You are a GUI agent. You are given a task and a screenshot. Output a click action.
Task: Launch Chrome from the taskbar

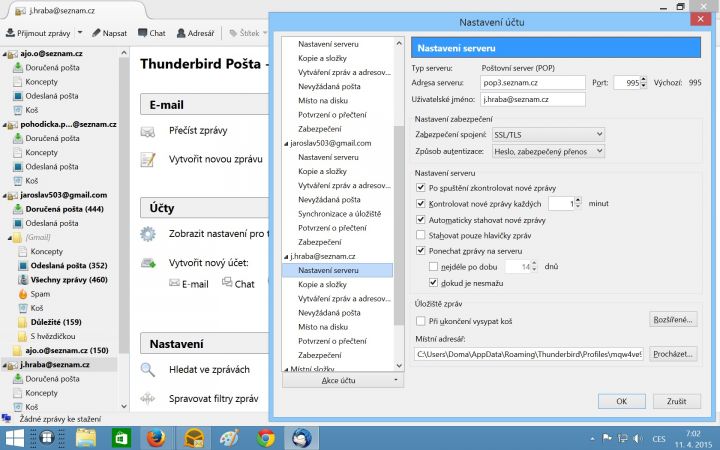tap(265, 438)
